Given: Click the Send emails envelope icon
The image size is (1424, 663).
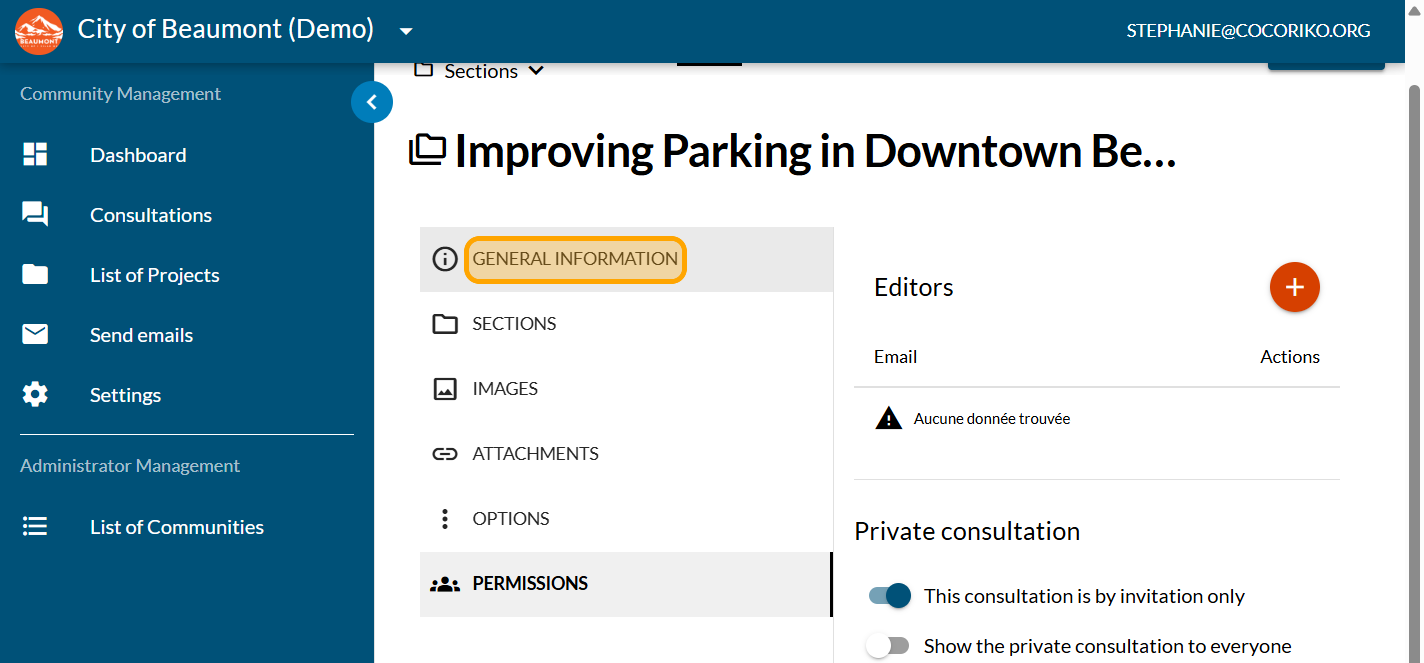Looking at the screenshot, I should tap(35, 335).
